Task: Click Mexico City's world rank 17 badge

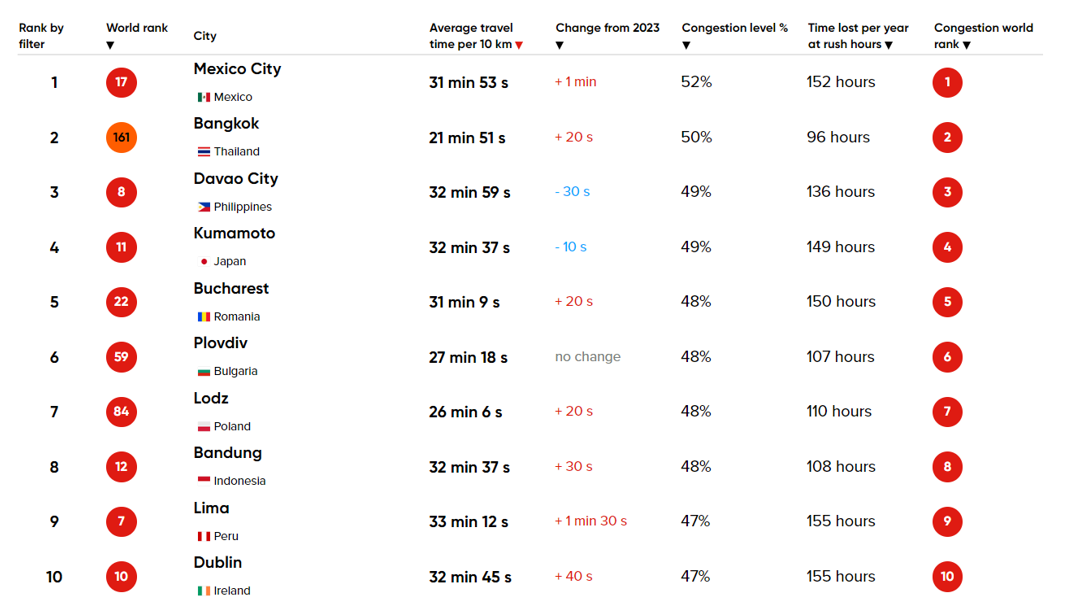Action: pos(121,82)
